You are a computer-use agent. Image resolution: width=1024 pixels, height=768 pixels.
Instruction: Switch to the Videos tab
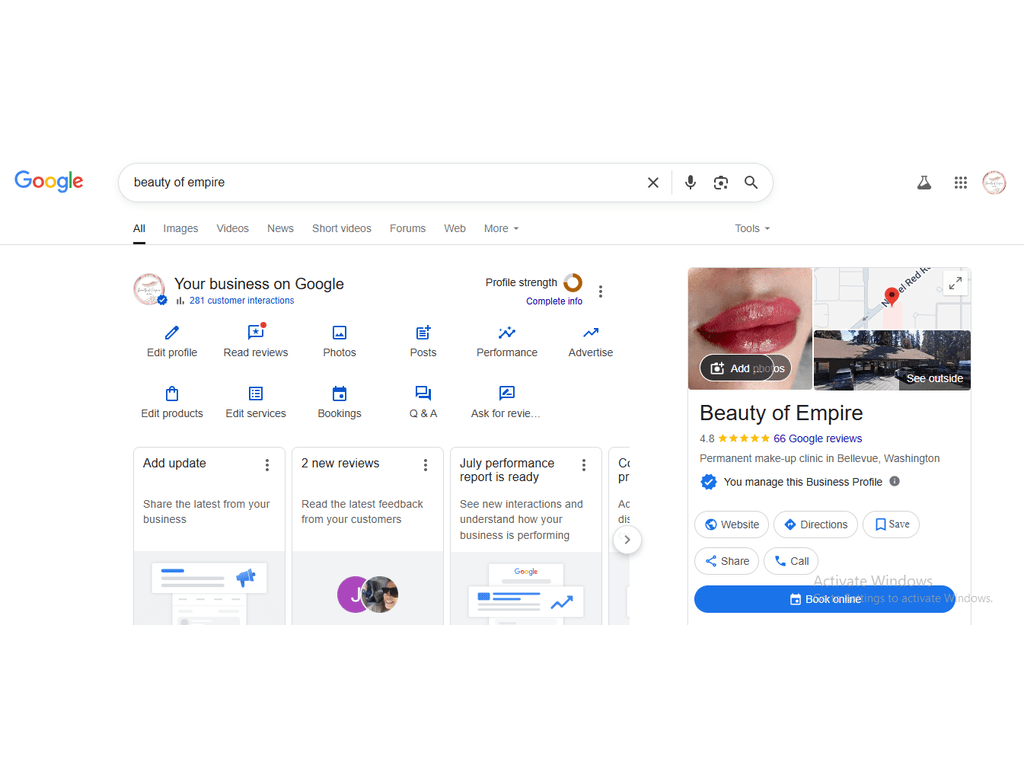(x=232, y=229)
